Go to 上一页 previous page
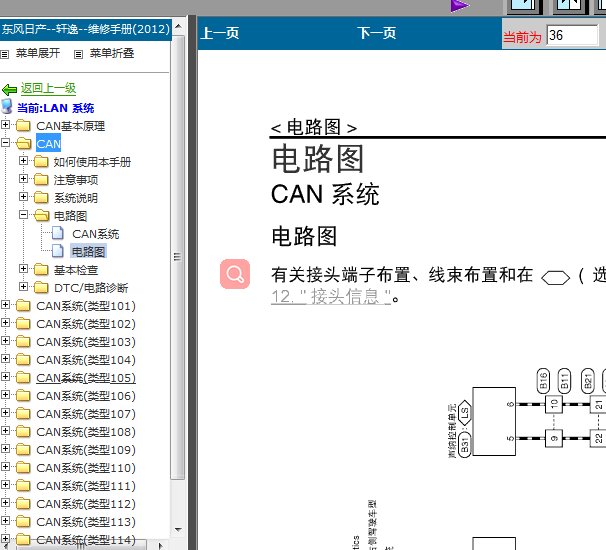The height and width of the screenshot is (550, 606). [x=220, y=33]
